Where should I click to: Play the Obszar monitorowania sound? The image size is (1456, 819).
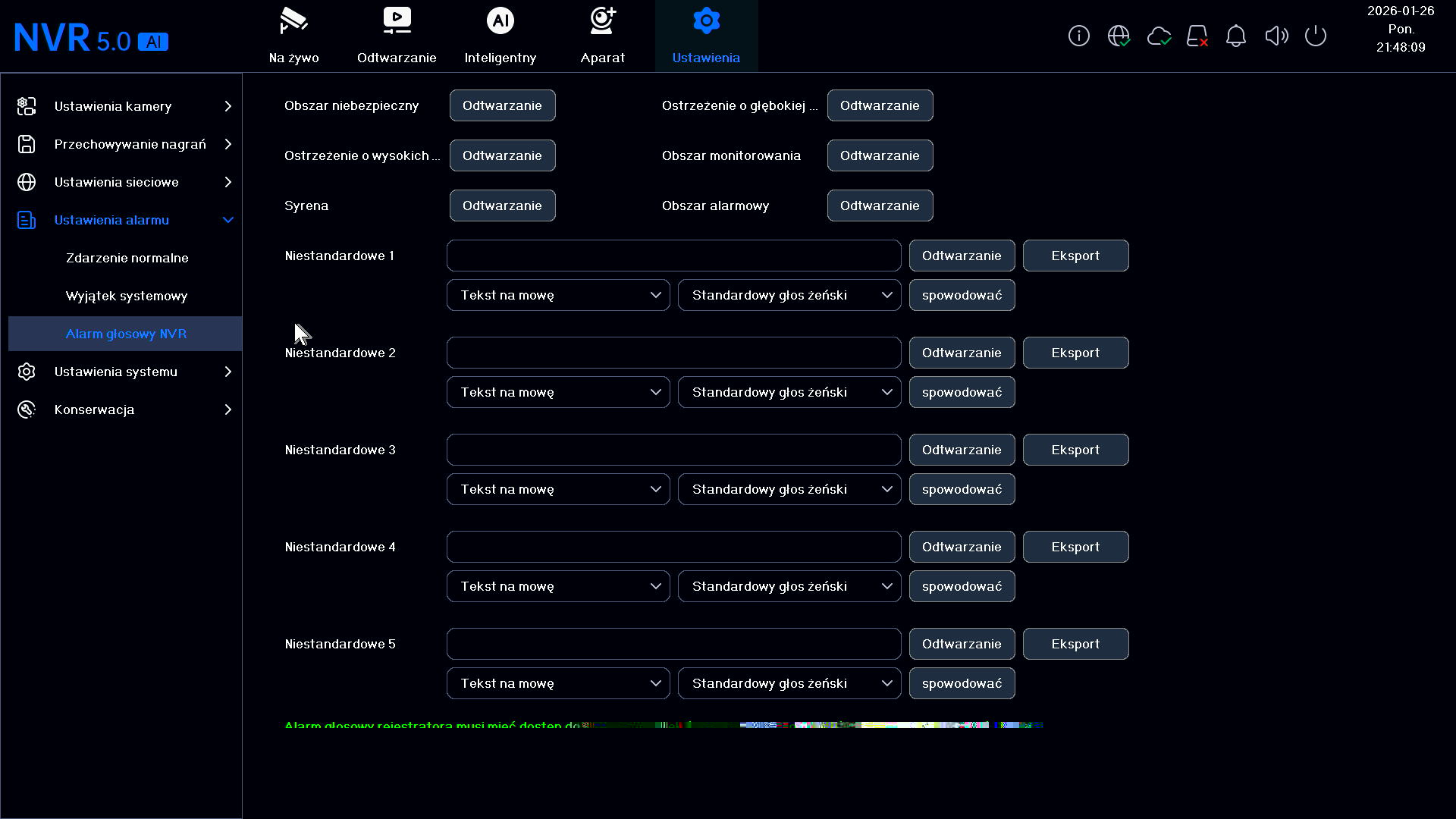880,155
